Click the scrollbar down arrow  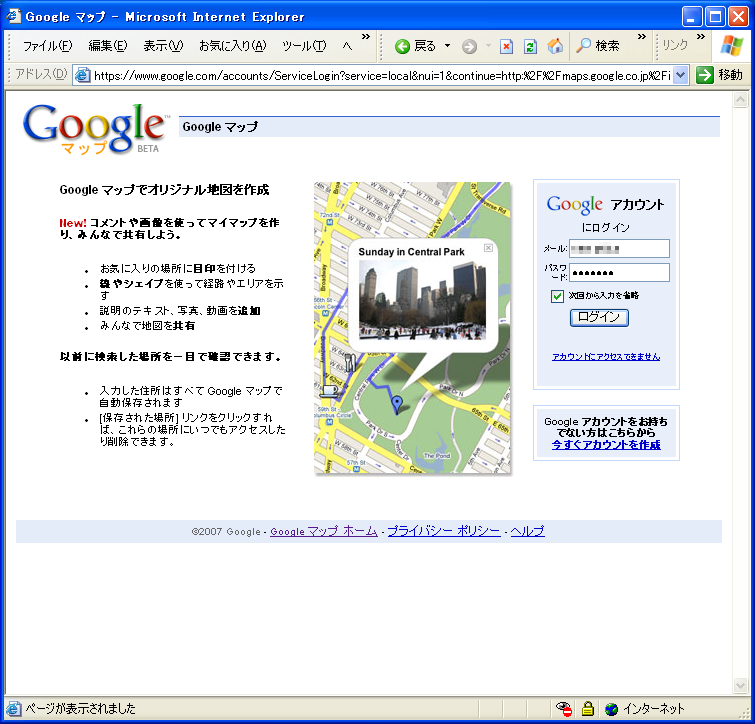click(x=740, y=685)
